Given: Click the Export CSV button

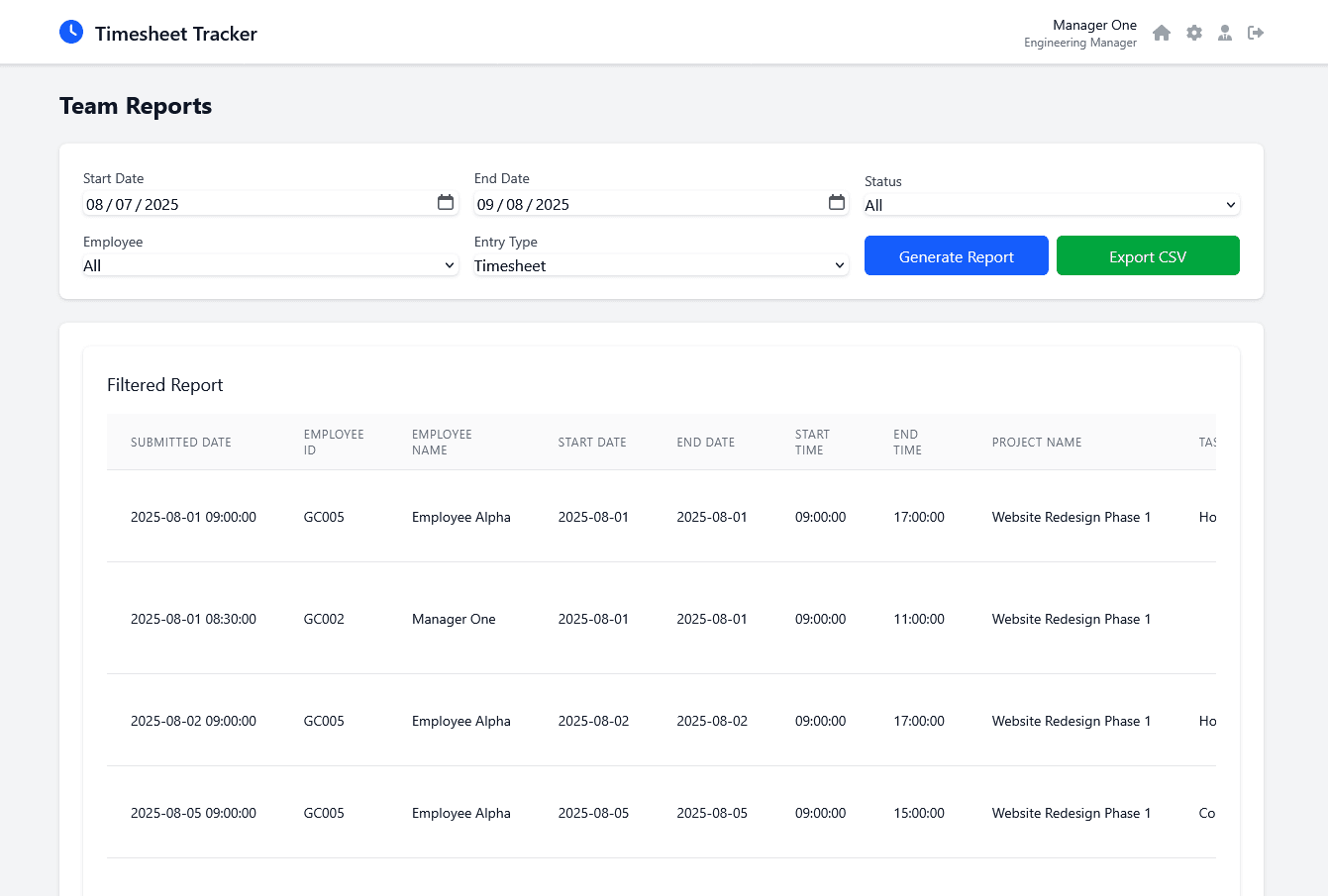Looking at the screenshot, I should pyautogui.click(x=1148, y=255).
